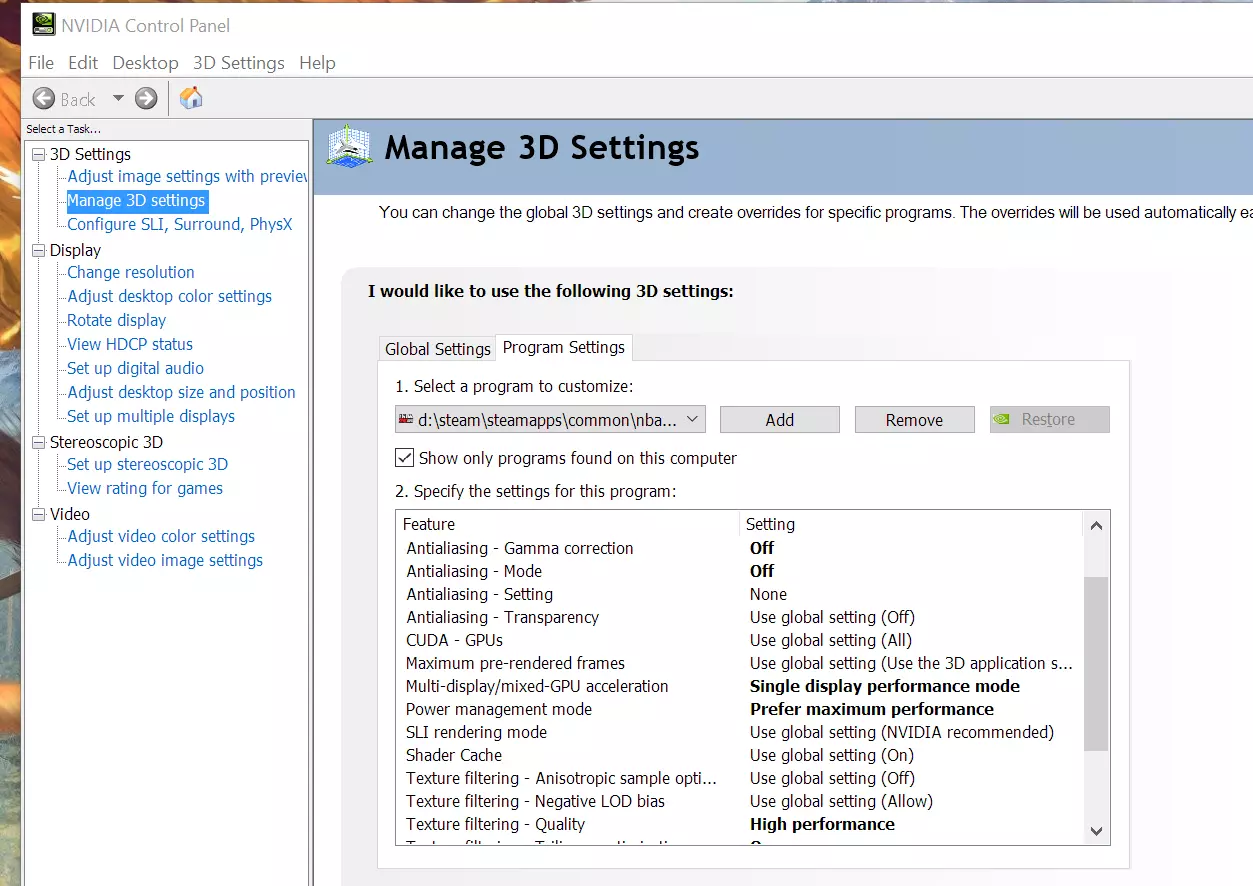Click scroll down arrow of settings list

1096,831
